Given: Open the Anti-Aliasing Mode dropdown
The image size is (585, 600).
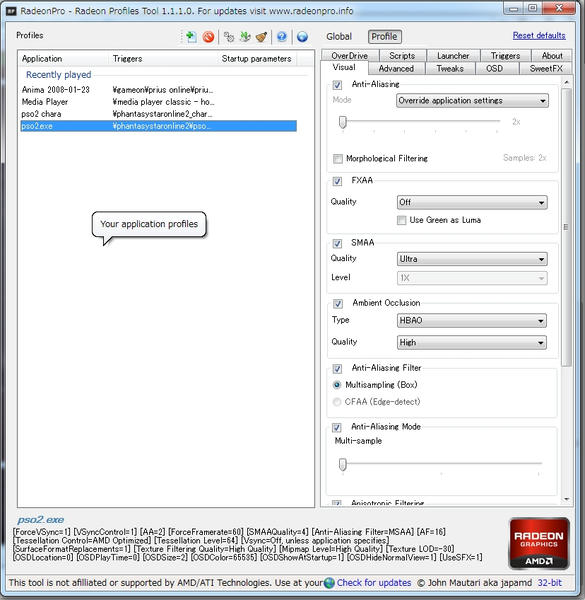Looking at the screenshot, I should [x=472, y=101].
